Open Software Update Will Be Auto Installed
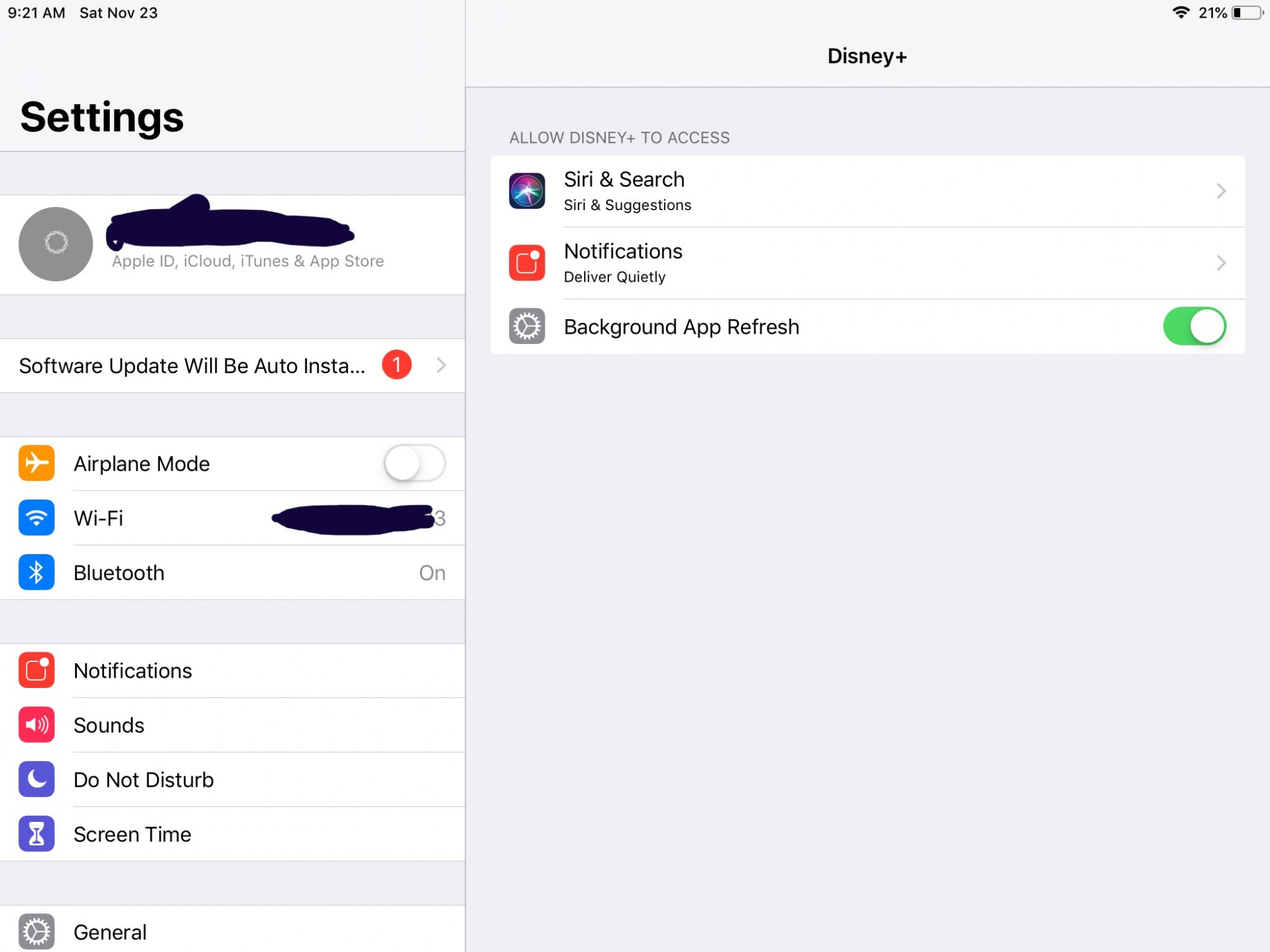Image resolution: width=1270 pixels, height=952 pixels. point(232,366)
